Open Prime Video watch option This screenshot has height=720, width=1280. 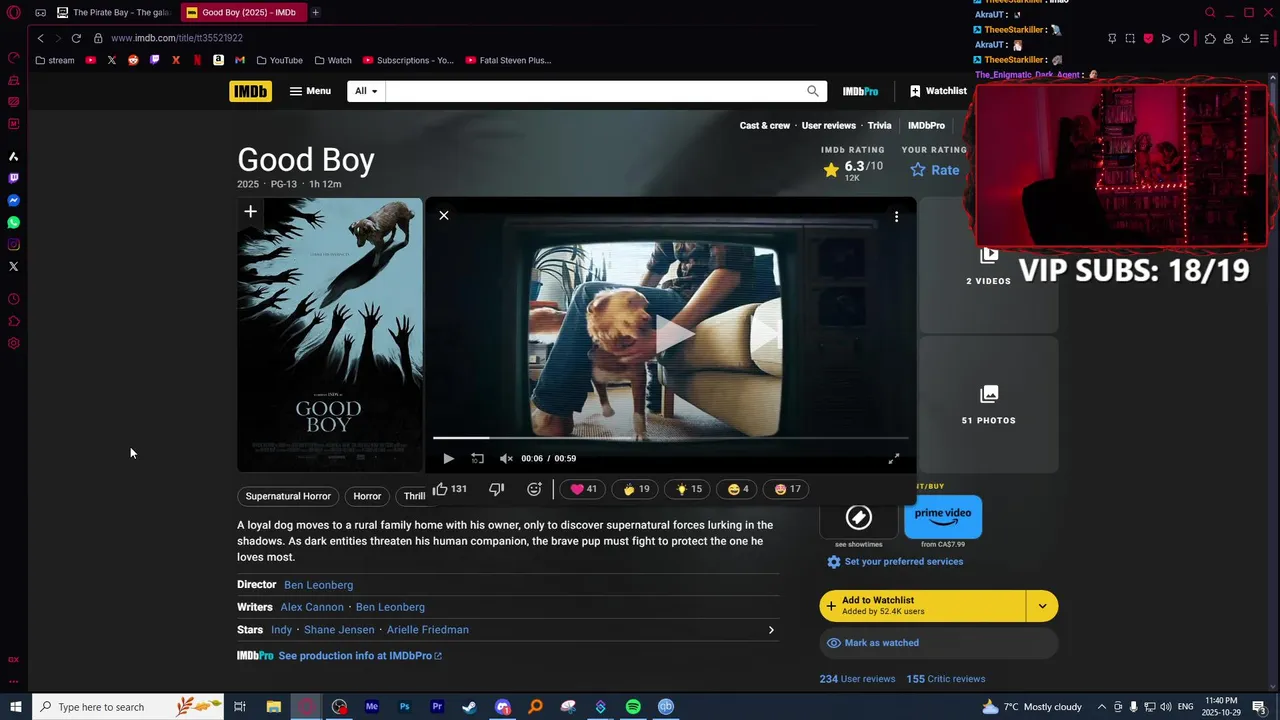(x=943, y=517)
